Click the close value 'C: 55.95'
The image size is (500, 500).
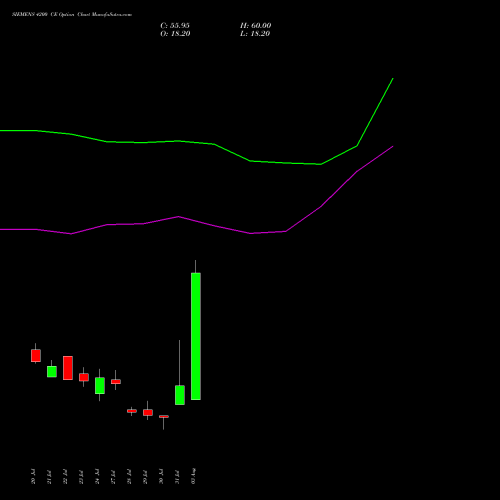(x=175, y=26)
